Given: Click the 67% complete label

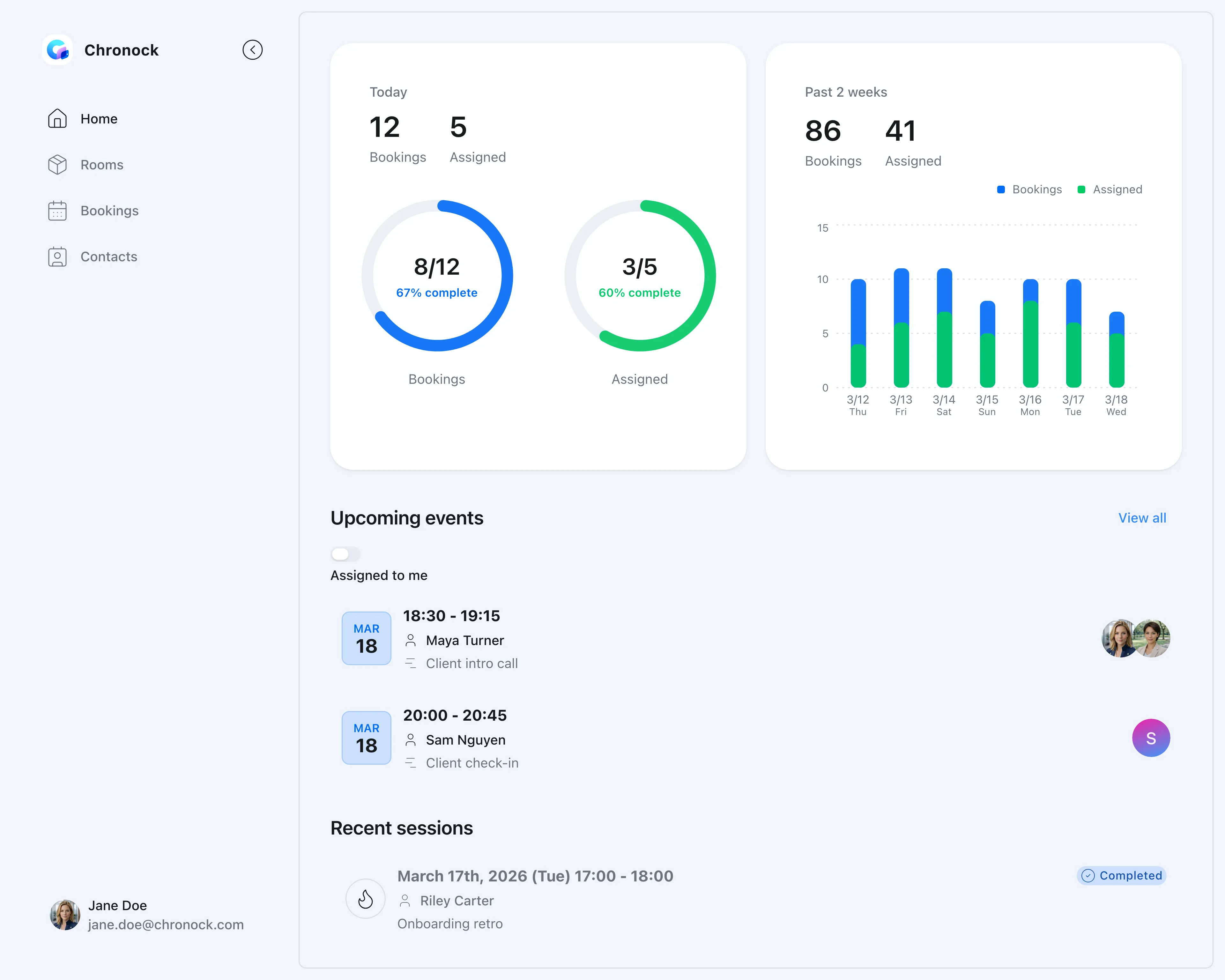Looking at the screenshot, I should click(437, 293).
